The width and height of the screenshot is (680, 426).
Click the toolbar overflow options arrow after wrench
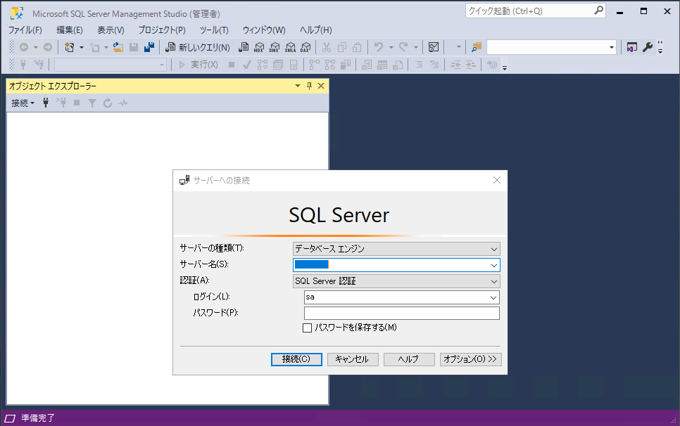pyautogui.click(x=660, y=47)
